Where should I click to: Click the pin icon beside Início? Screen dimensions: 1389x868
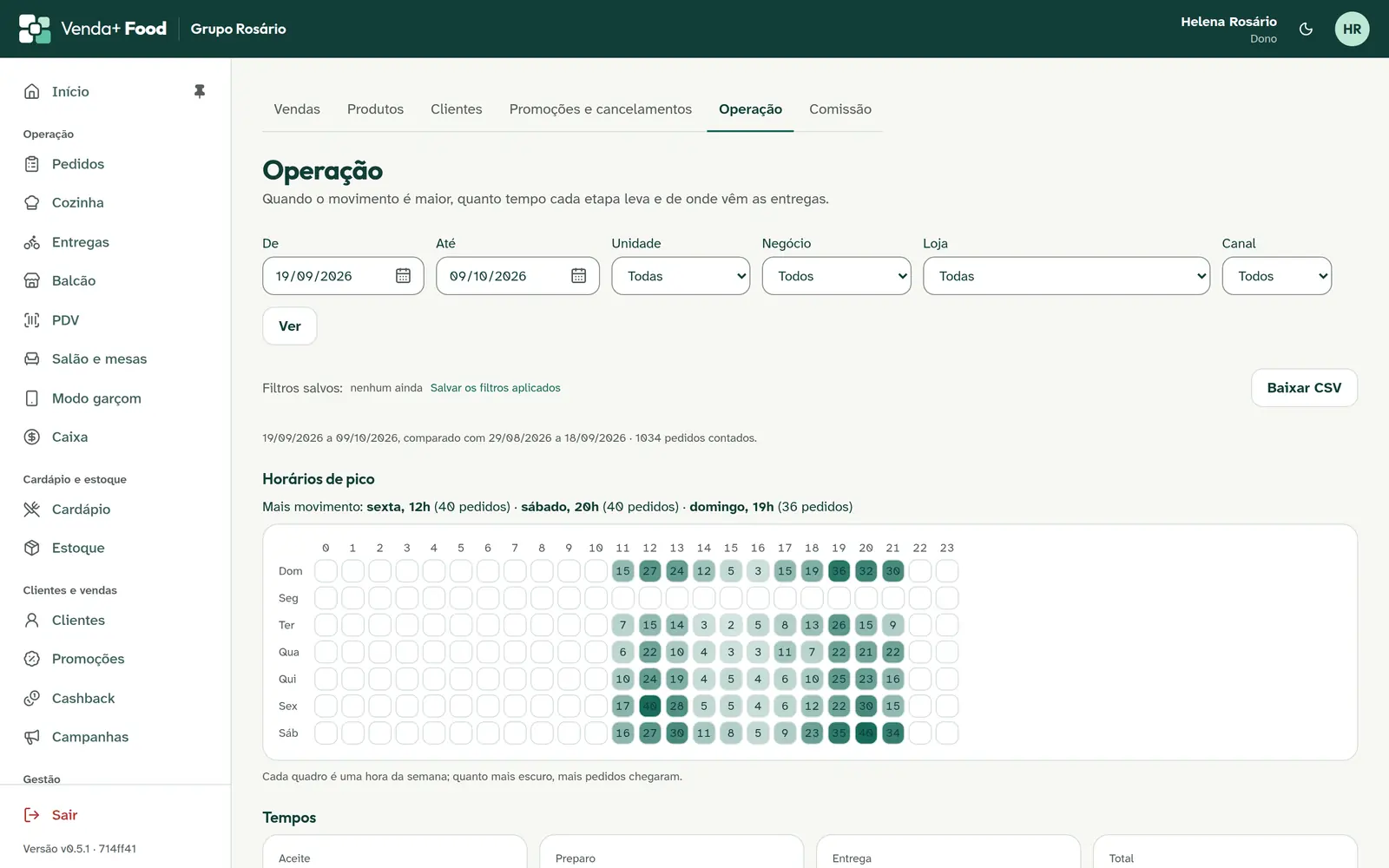[x=200, y=91]
